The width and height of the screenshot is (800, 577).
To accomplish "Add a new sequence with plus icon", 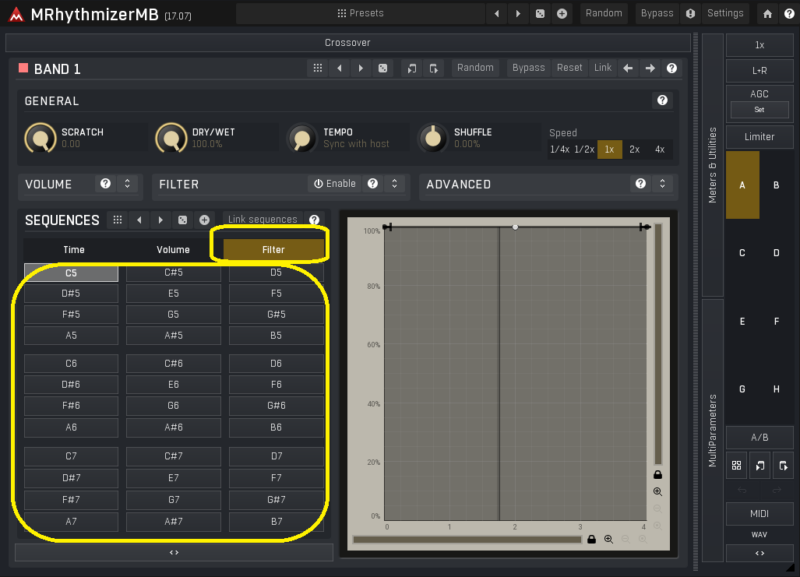I will [x=204, y=220].
